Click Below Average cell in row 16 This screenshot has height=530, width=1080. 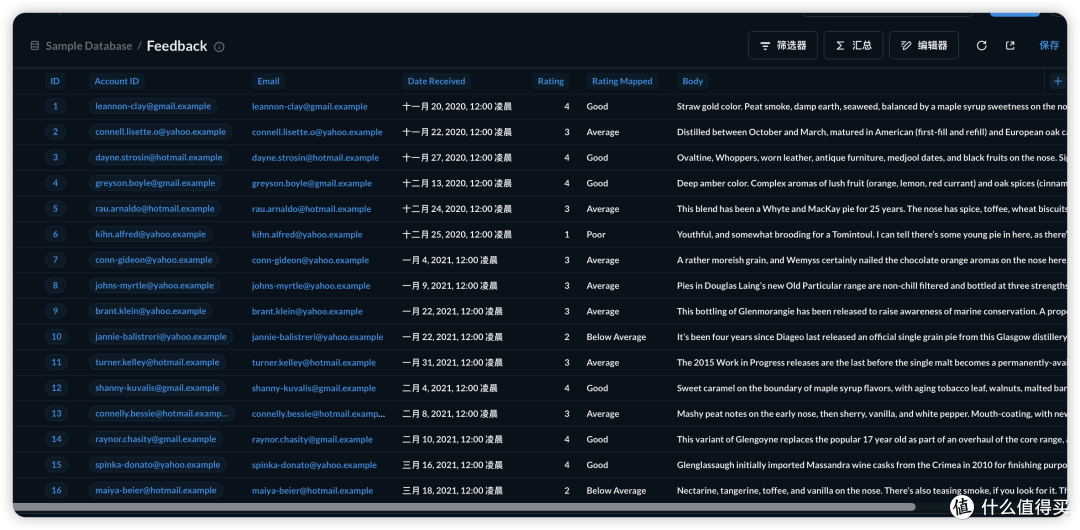[x=616, y=491]
